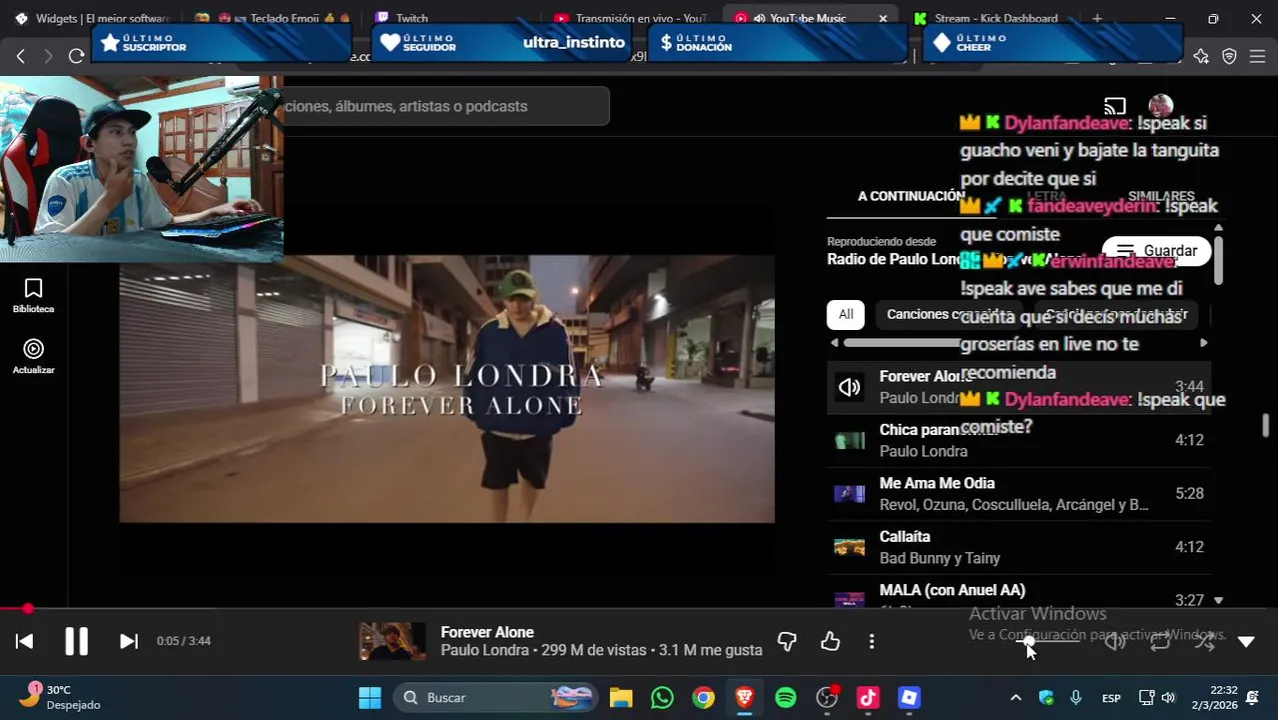1278x720 pixels.
Task: Open the browser hamburger menu
Action: 1257,57
